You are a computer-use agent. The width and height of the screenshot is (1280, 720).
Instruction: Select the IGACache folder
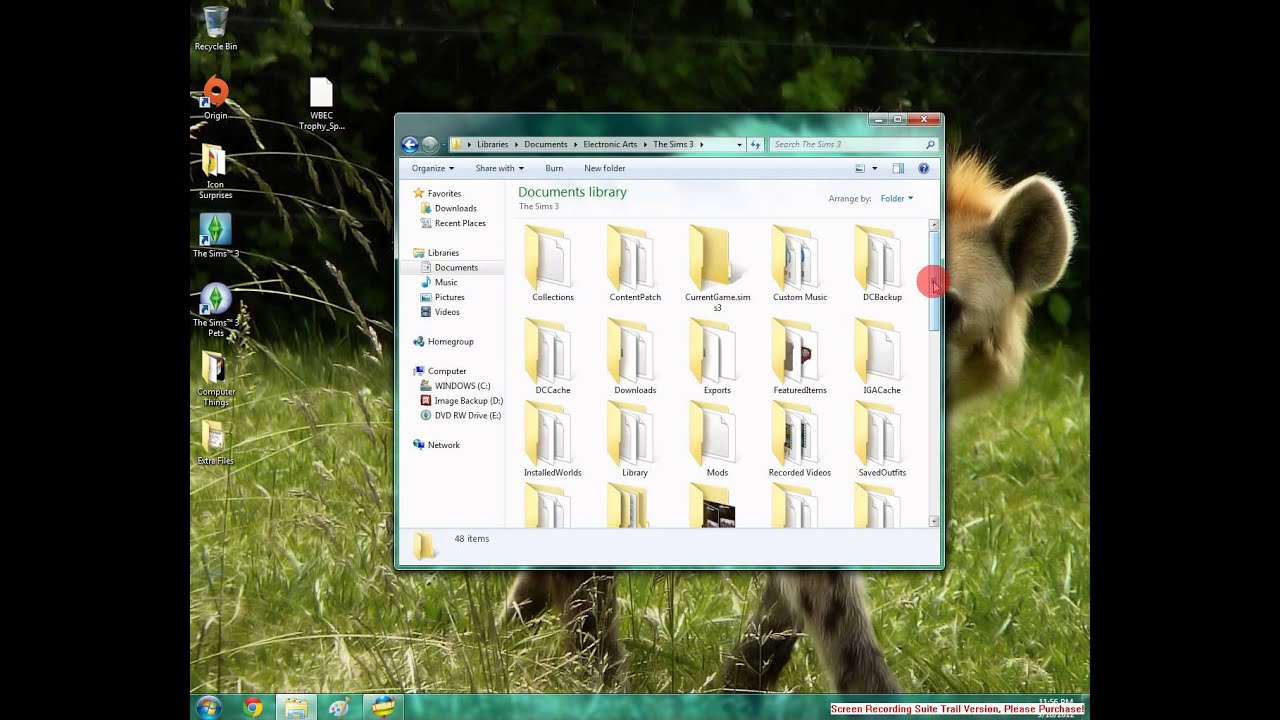point(882,356)
